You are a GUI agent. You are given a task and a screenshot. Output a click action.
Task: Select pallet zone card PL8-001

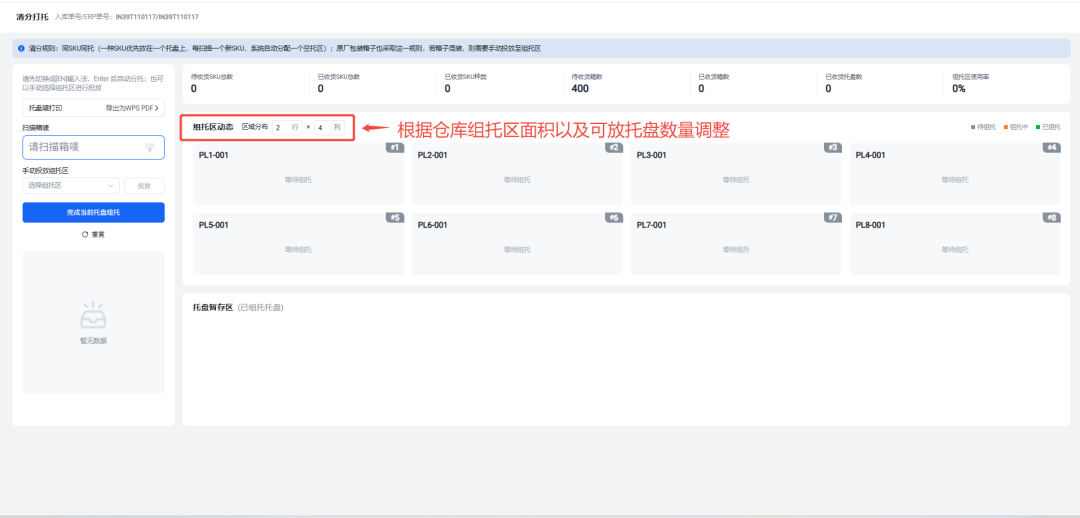(x=955, y=245)
